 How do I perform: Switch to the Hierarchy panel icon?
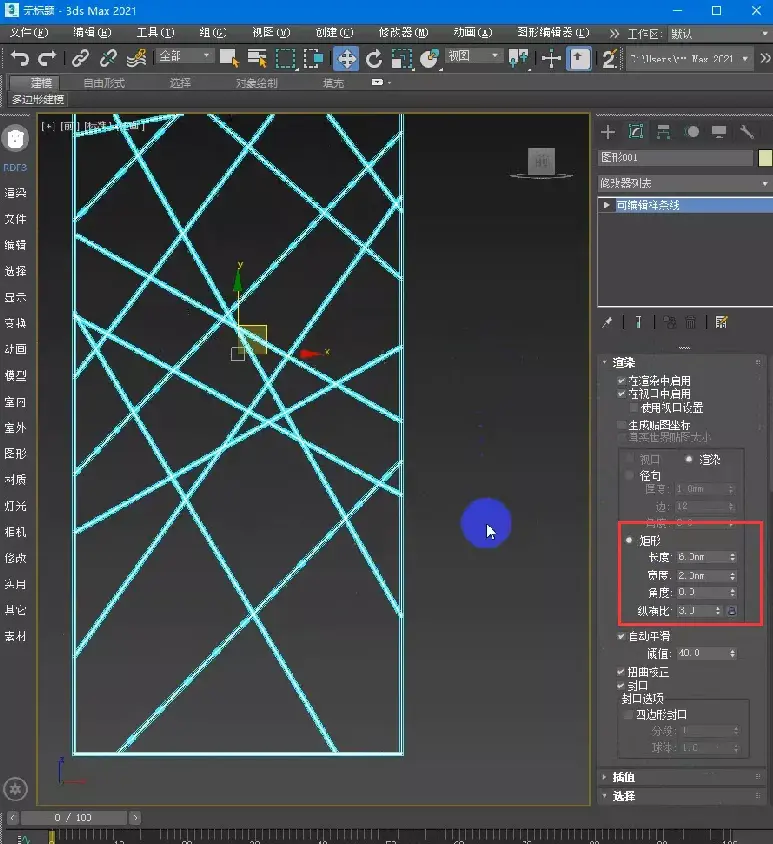[663, 132]
